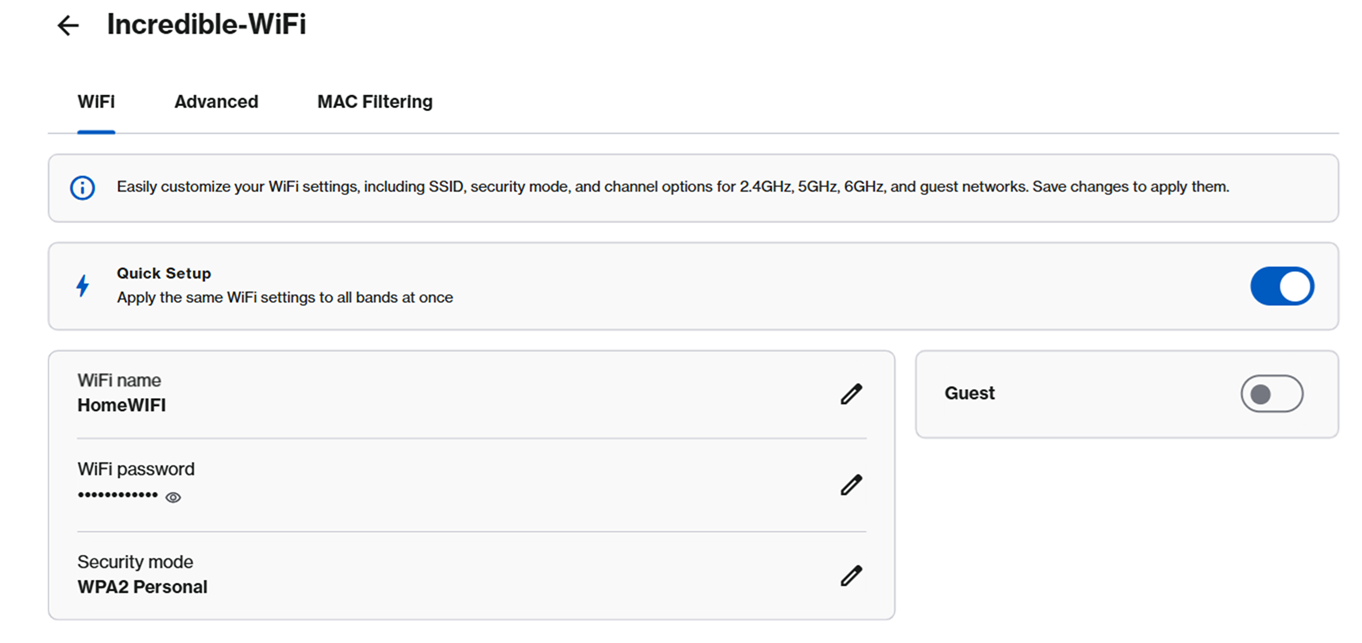
Task: Switch to the Advanced tab
Action: (216, 101)
